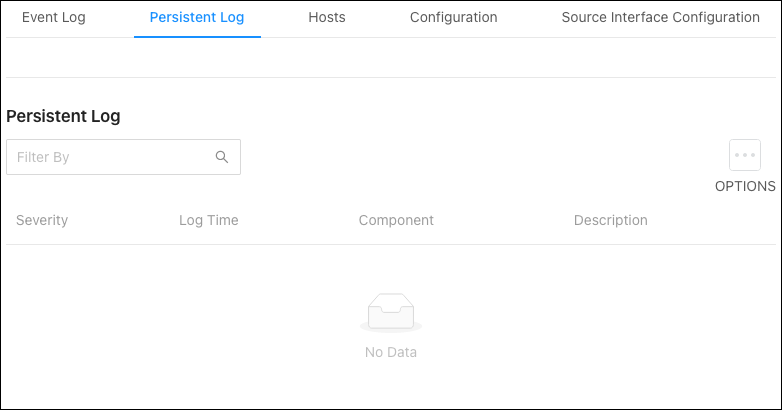Viewport: 782px width, 410px height.
Task: Go to the Configuration tab
Action: [x=453, y=17]
